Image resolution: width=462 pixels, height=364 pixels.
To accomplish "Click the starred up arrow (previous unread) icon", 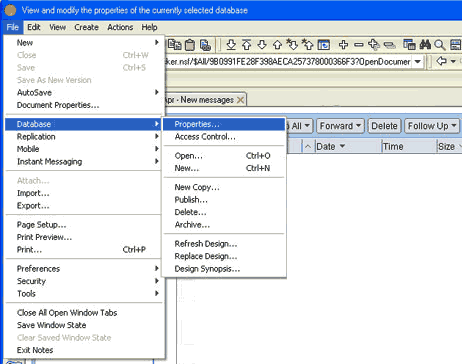I will pyautogui.click(x=307, y=44).
